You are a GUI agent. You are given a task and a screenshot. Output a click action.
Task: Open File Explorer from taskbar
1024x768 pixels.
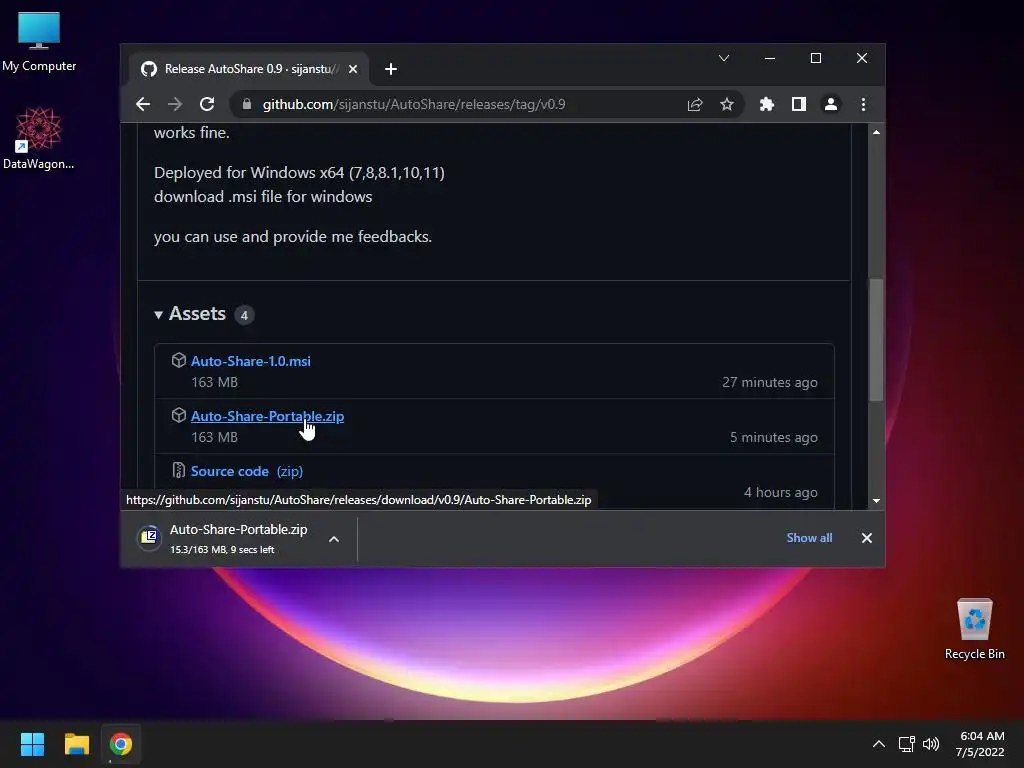coord(76,744)
